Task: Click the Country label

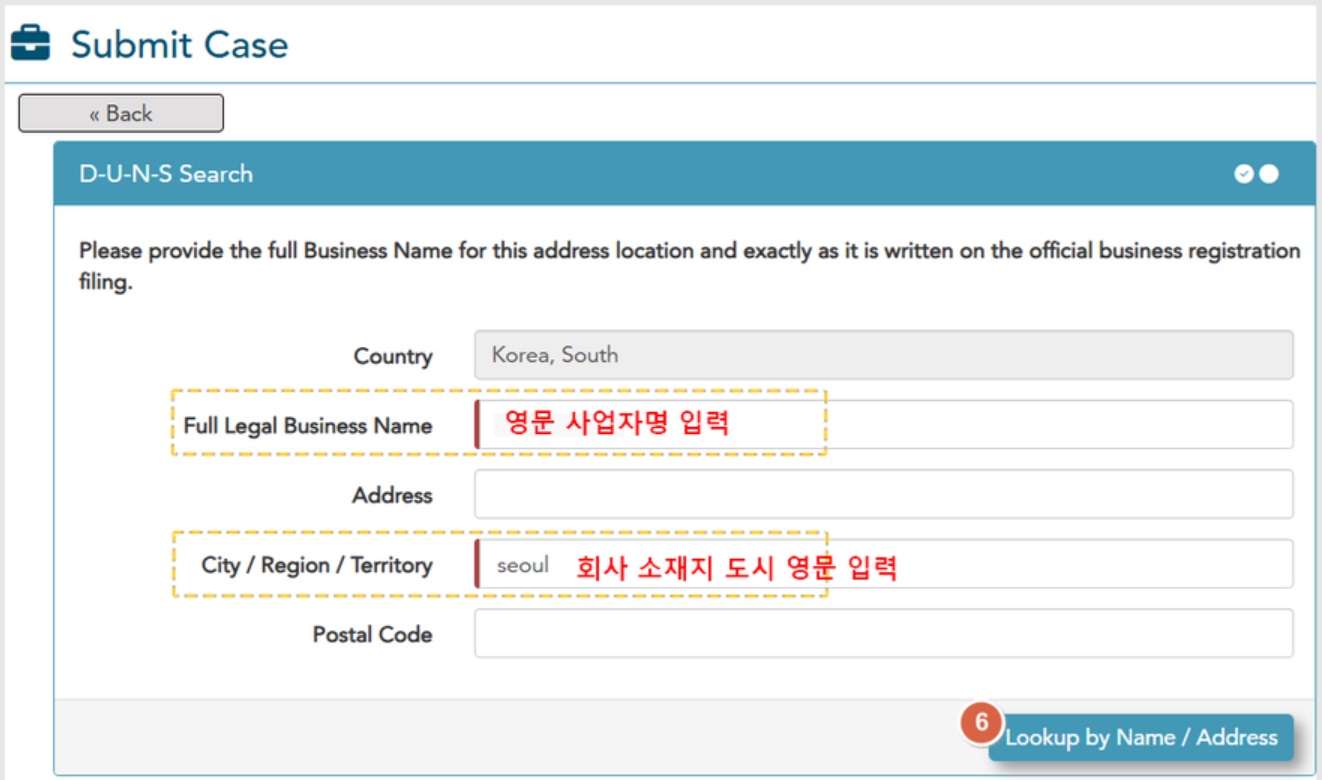Action: click(393, 357)
